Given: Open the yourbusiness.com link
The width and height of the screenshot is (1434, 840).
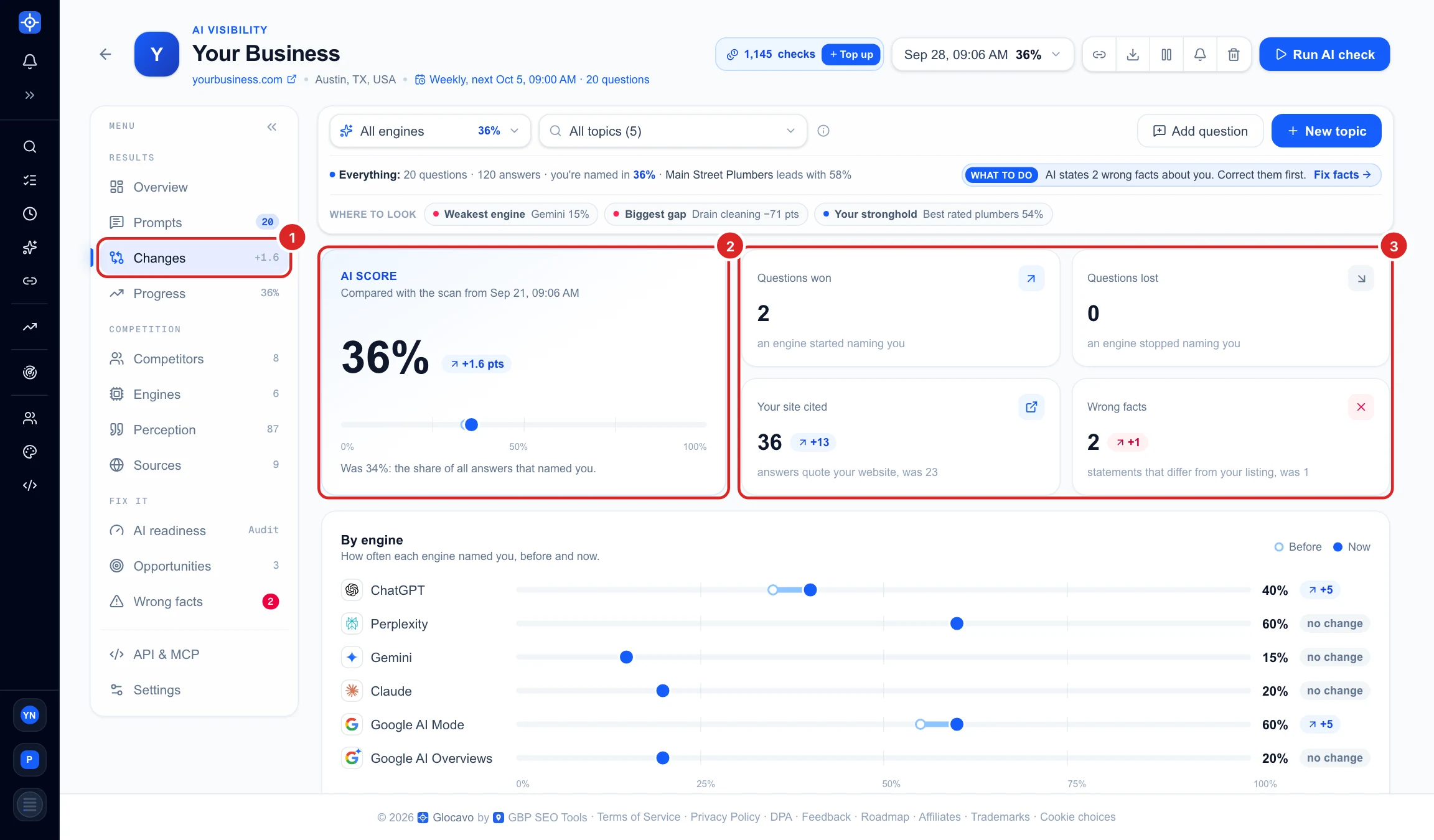Looking at the screenshot, I should [x=244, y=80].
